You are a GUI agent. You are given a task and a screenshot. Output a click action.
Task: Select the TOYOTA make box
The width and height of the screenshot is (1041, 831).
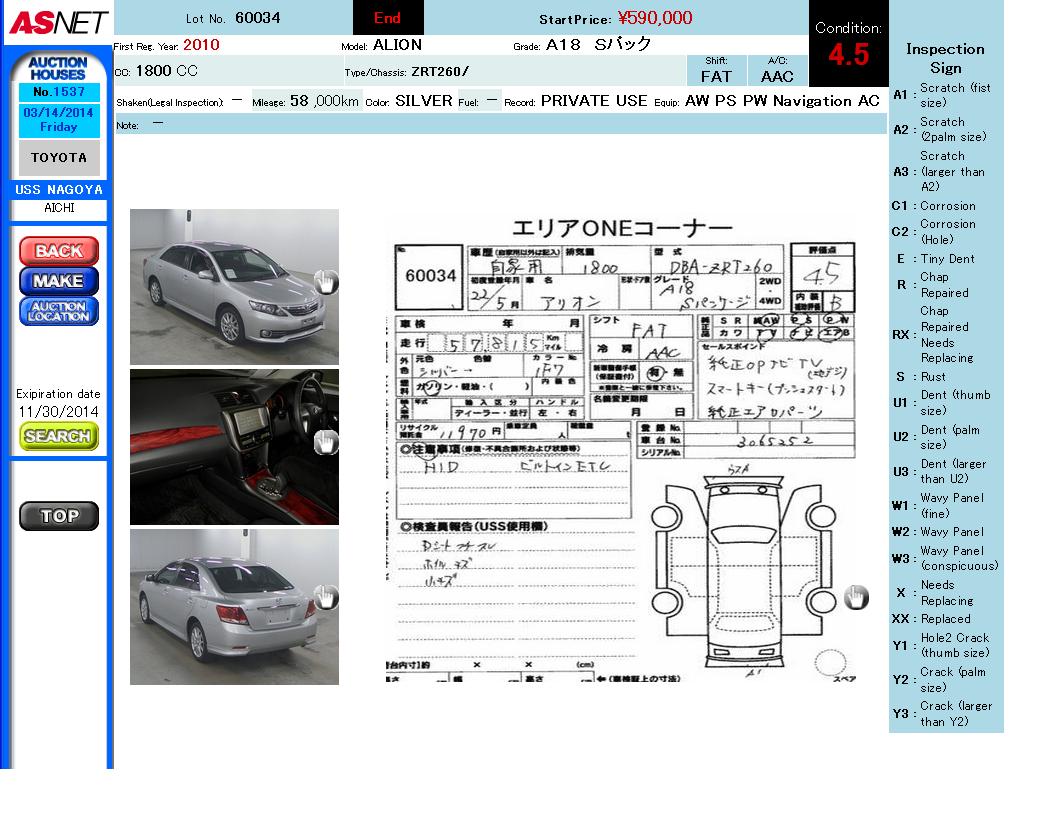(59, 158)
